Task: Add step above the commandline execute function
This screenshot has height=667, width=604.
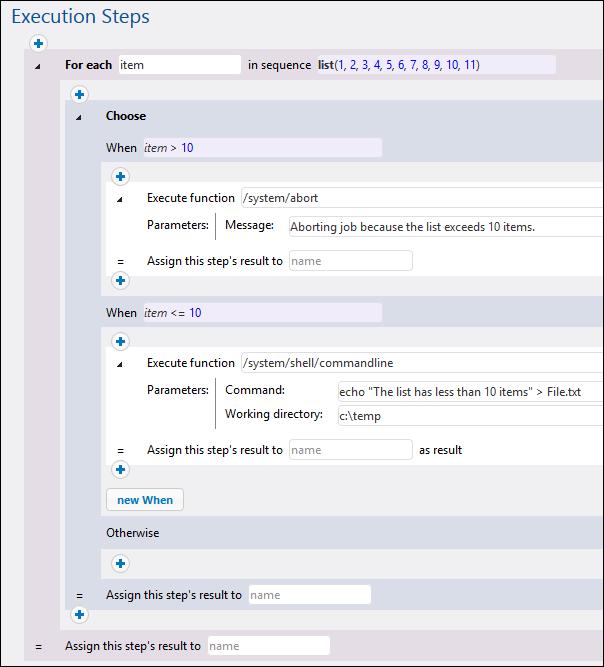Action: [x=120, y=342]
